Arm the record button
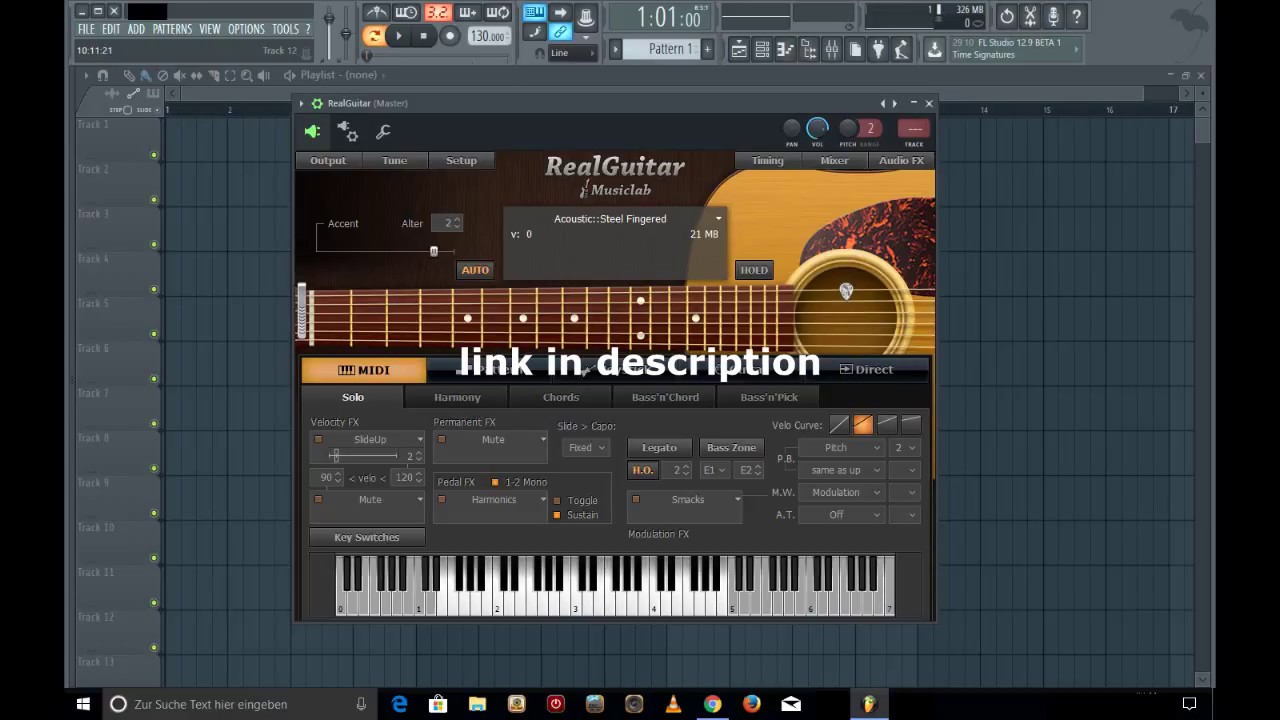 (x=449, y=36)
